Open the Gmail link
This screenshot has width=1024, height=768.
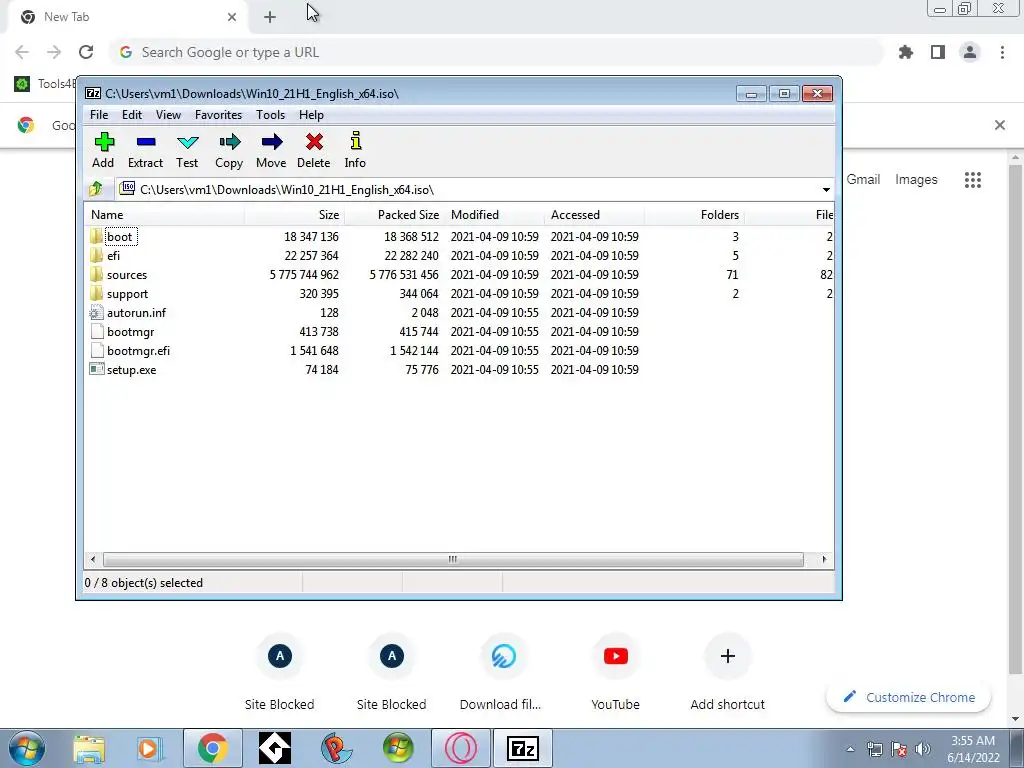click(863, 180)
